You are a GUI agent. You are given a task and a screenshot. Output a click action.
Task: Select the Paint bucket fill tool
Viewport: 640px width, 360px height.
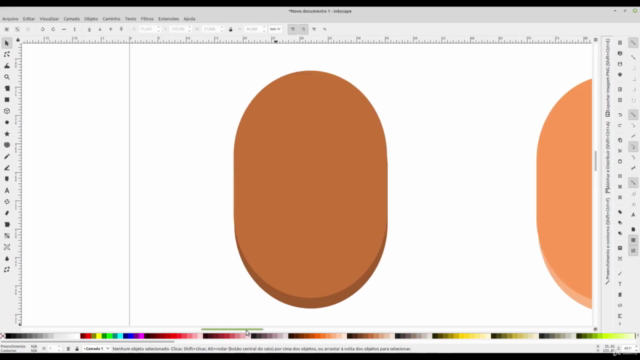[x=7, y=224]
